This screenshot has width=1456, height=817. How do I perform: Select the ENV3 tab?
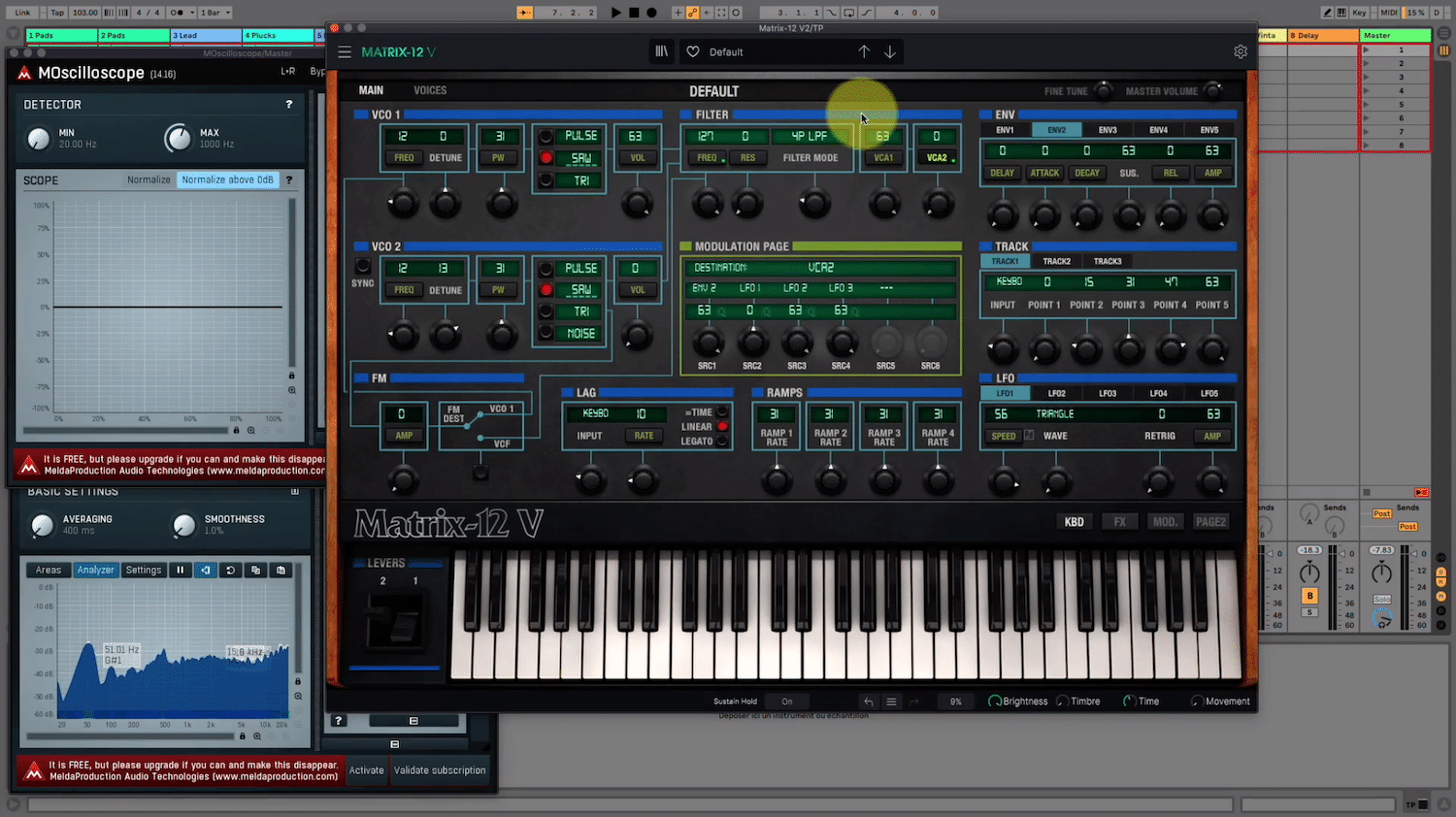pos(1108,130)
